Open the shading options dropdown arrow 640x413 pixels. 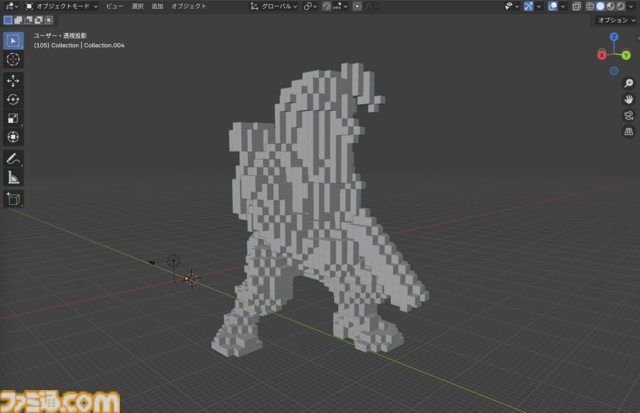point(631,6)
